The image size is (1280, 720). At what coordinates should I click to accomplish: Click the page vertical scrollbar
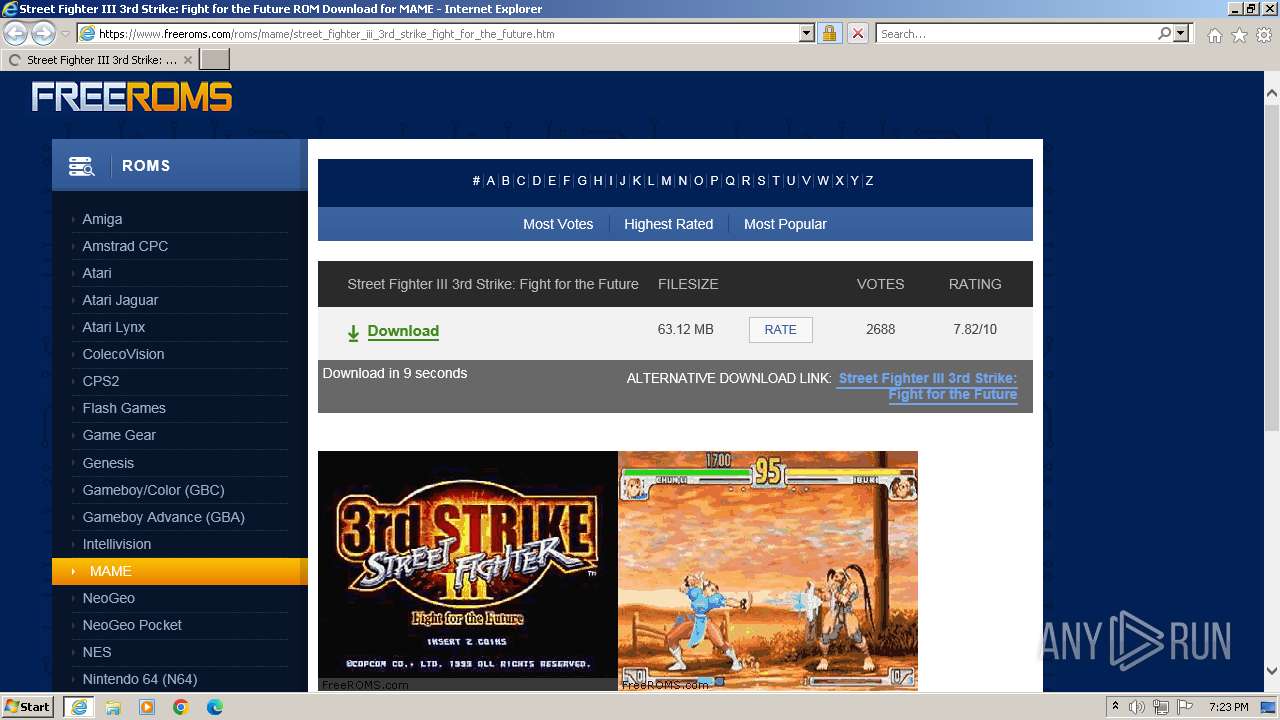click(x=1272, y=270)
